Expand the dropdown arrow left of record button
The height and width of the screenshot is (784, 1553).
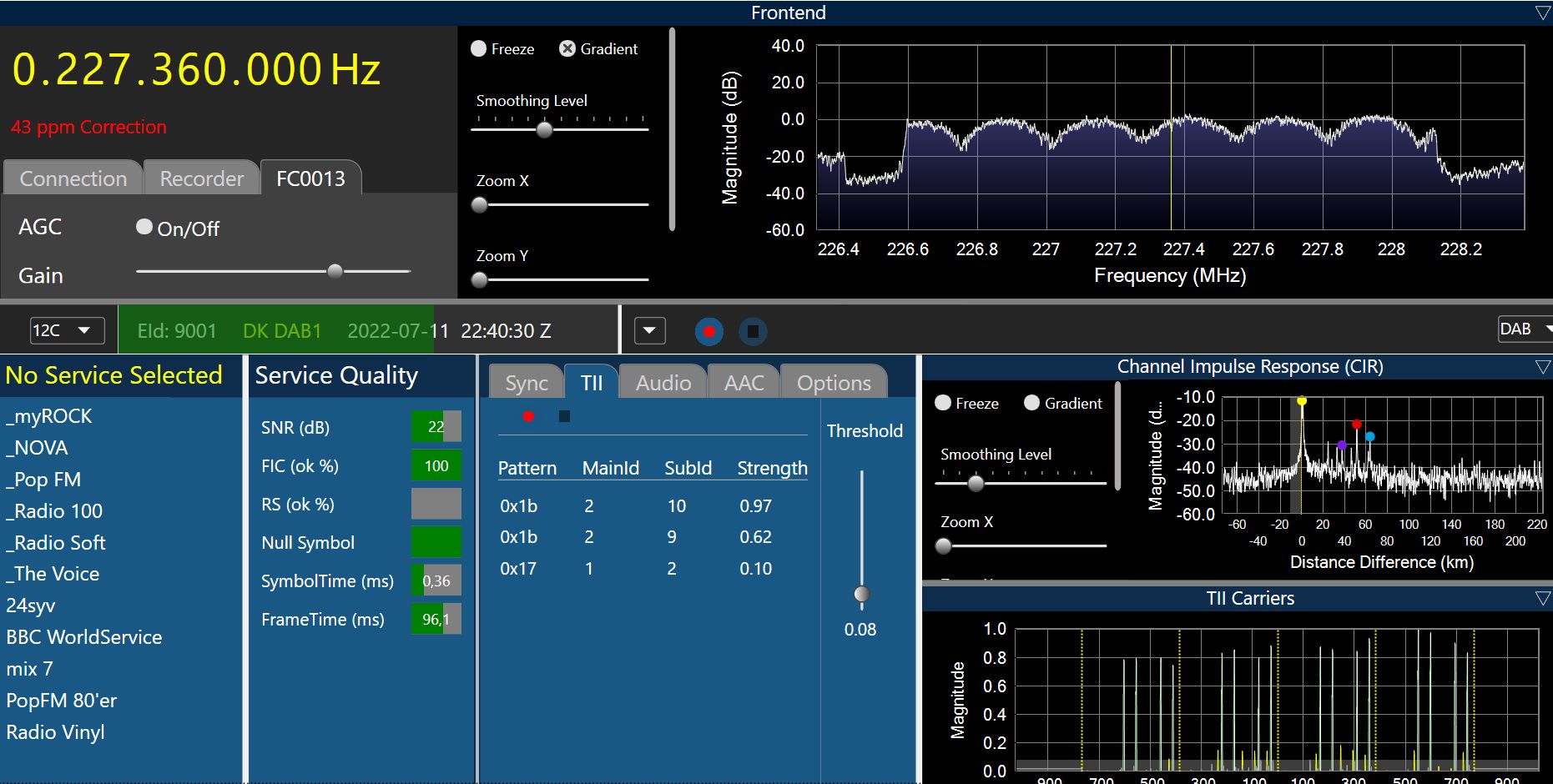[x=649, y=331]
